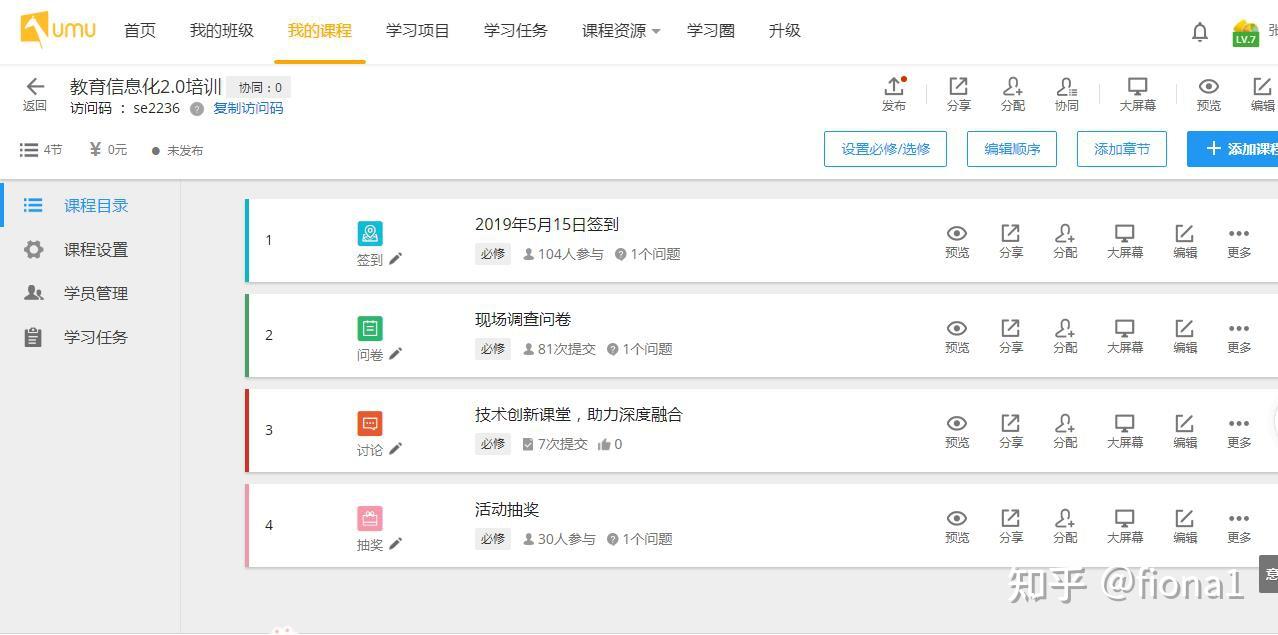Preview the 现场调查问卷 questionnaire
Image resolution: width=1278 pixels, height=635 pixels.
click(956, 335)
